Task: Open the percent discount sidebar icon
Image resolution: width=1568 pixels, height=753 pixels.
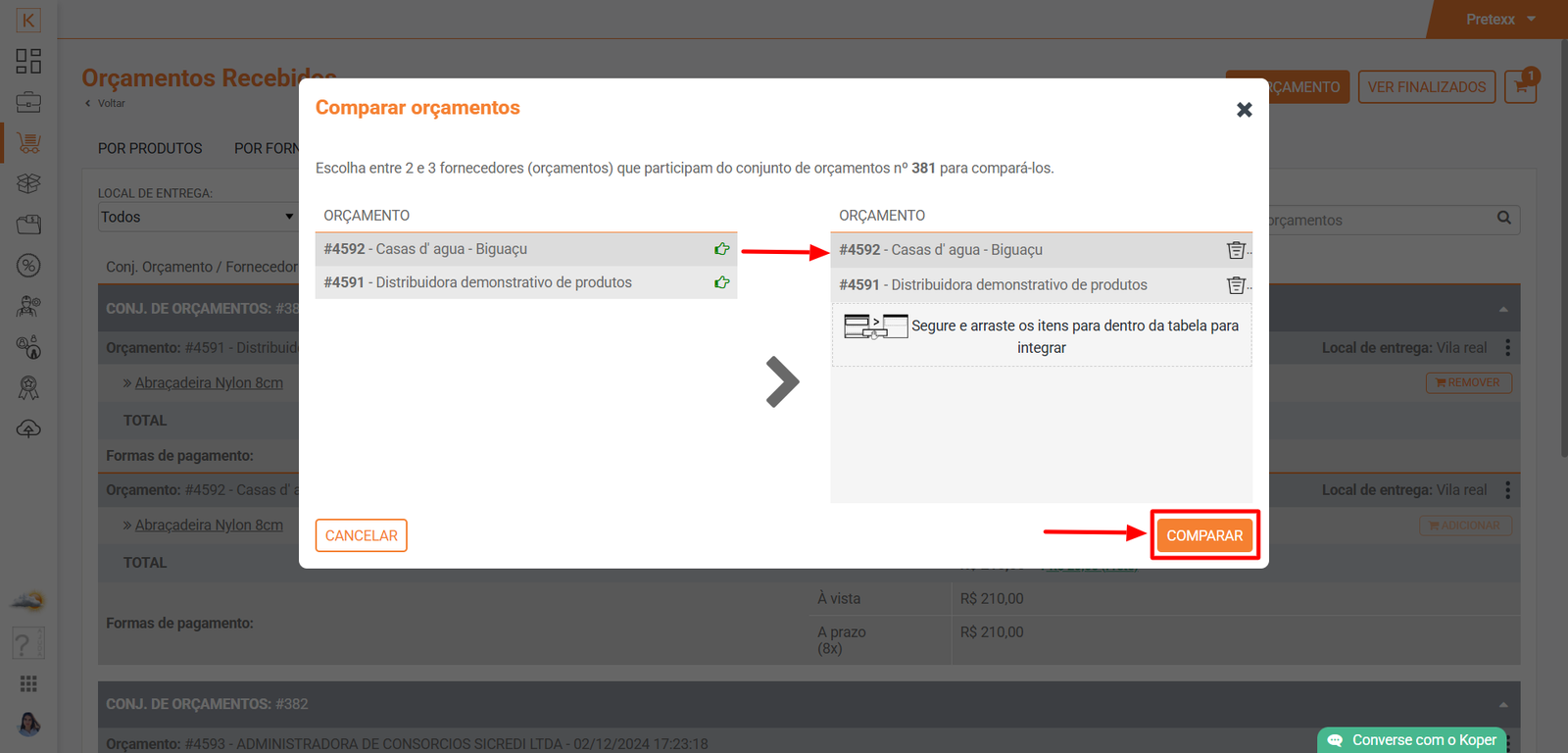Action: 28,266
